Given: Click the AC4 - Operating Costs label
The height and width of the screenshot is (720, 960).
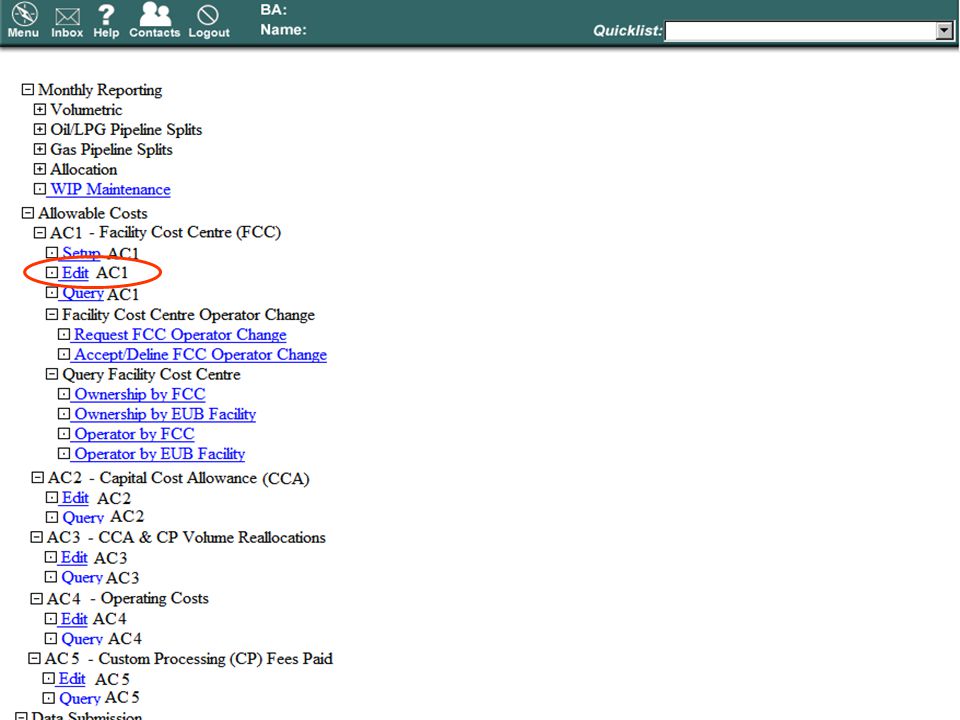Looking at the screenshot, I should [x=127, y=598].
